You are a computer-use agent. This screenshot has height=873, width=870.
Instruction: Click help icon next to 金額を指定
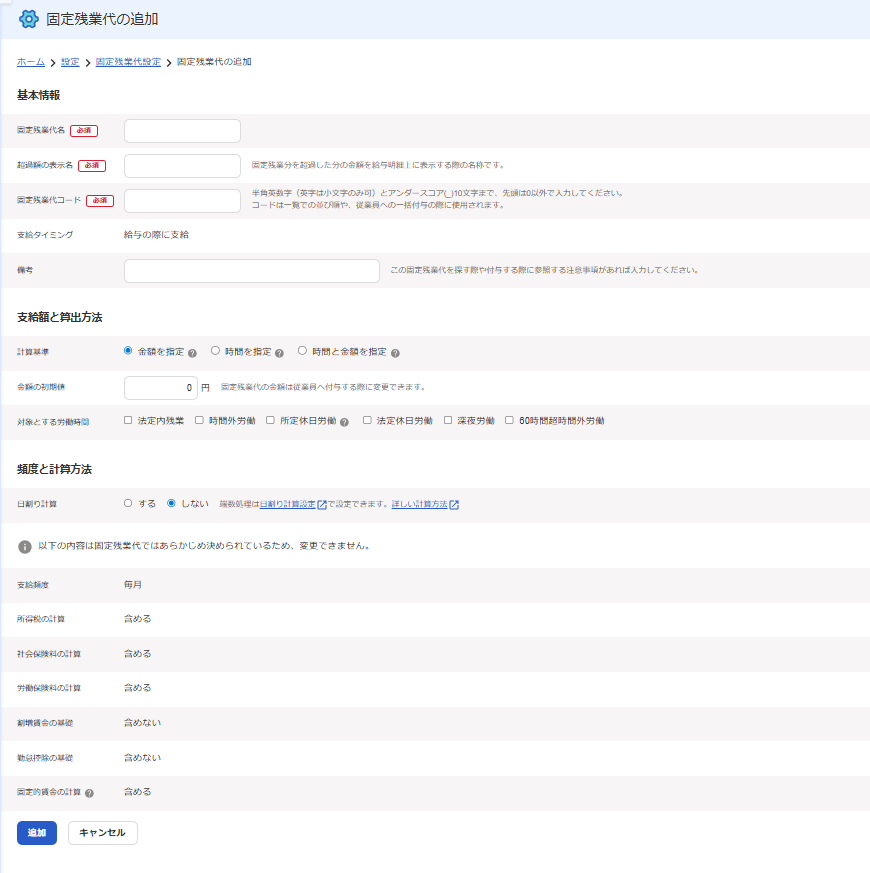coord(192,353)
